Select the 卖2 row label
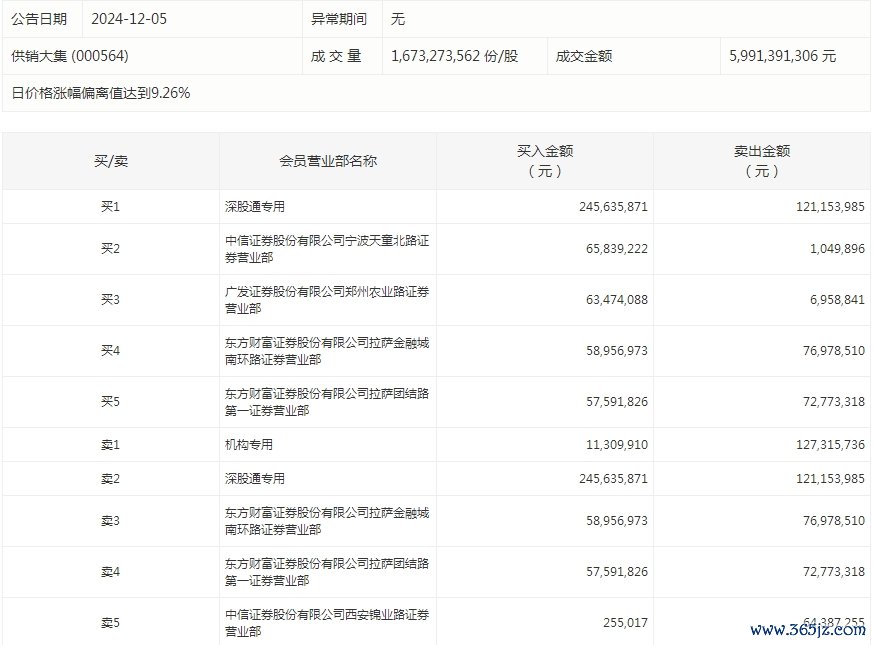The height and width of the screenshot is (645, 873). tap(110, 478)
